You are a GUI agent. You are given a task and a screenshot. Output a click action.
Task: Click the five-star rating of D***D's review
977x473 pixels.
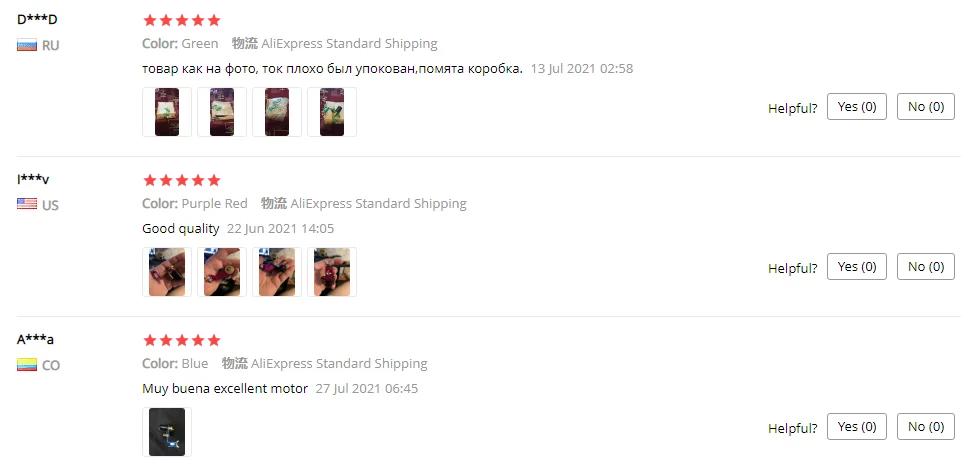coord(182,21)
